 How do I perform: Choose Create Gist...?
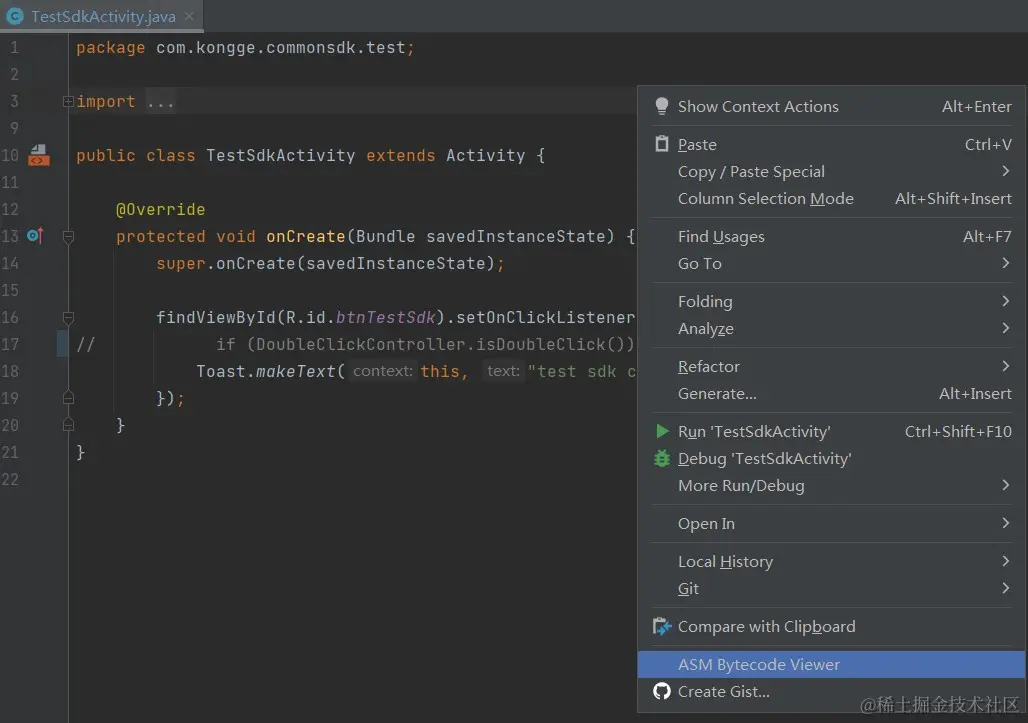point(831,692)
